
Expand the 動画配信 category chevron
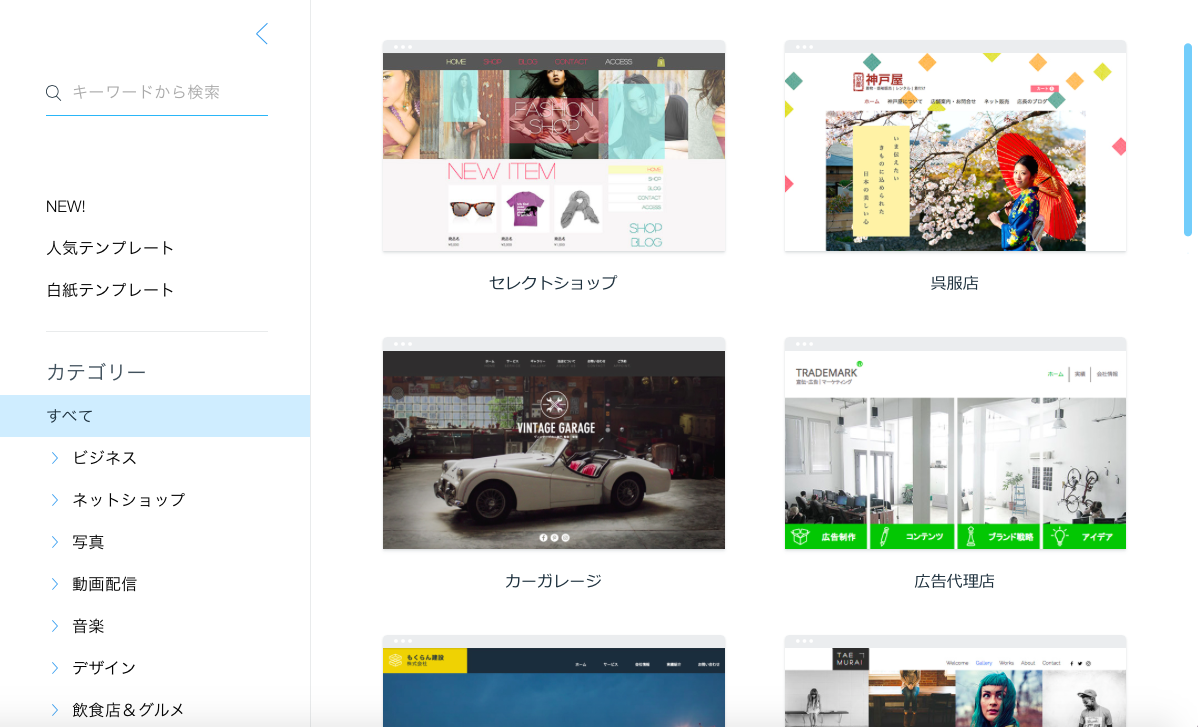(55, 584)
